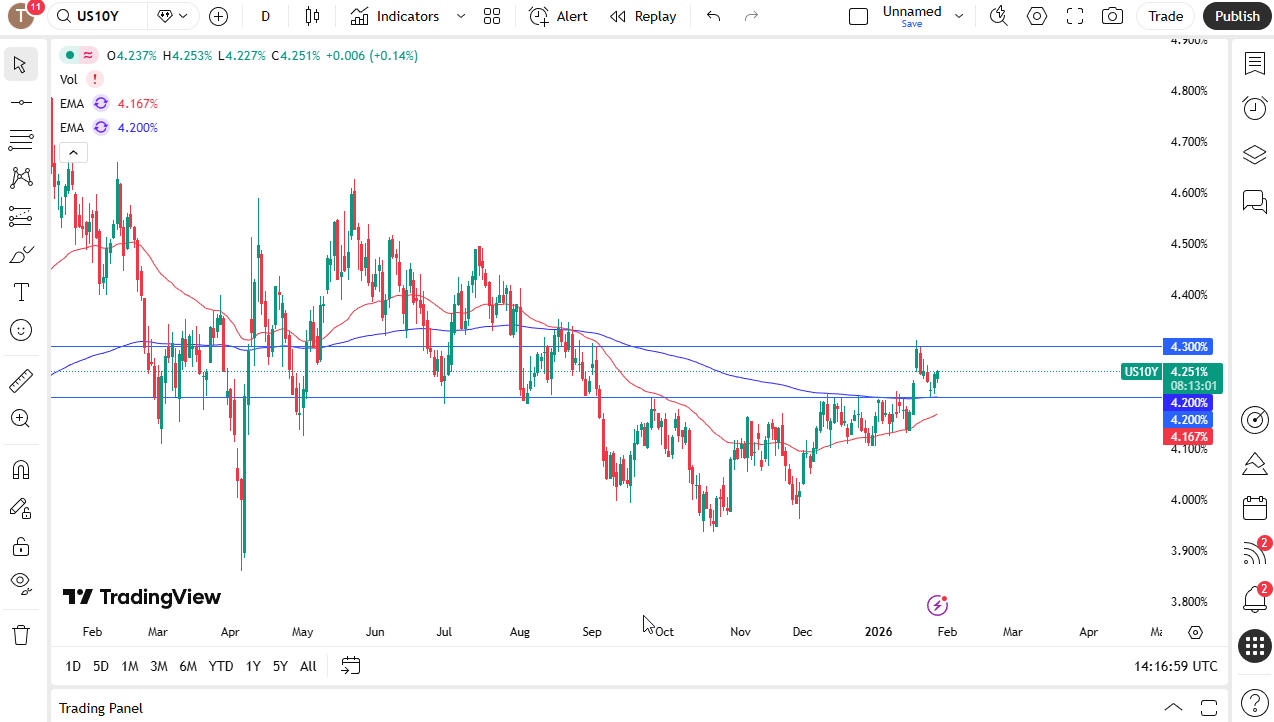
Task: Click the 4.300% horizontal line price label
Action: click(x=1189, y=347)
